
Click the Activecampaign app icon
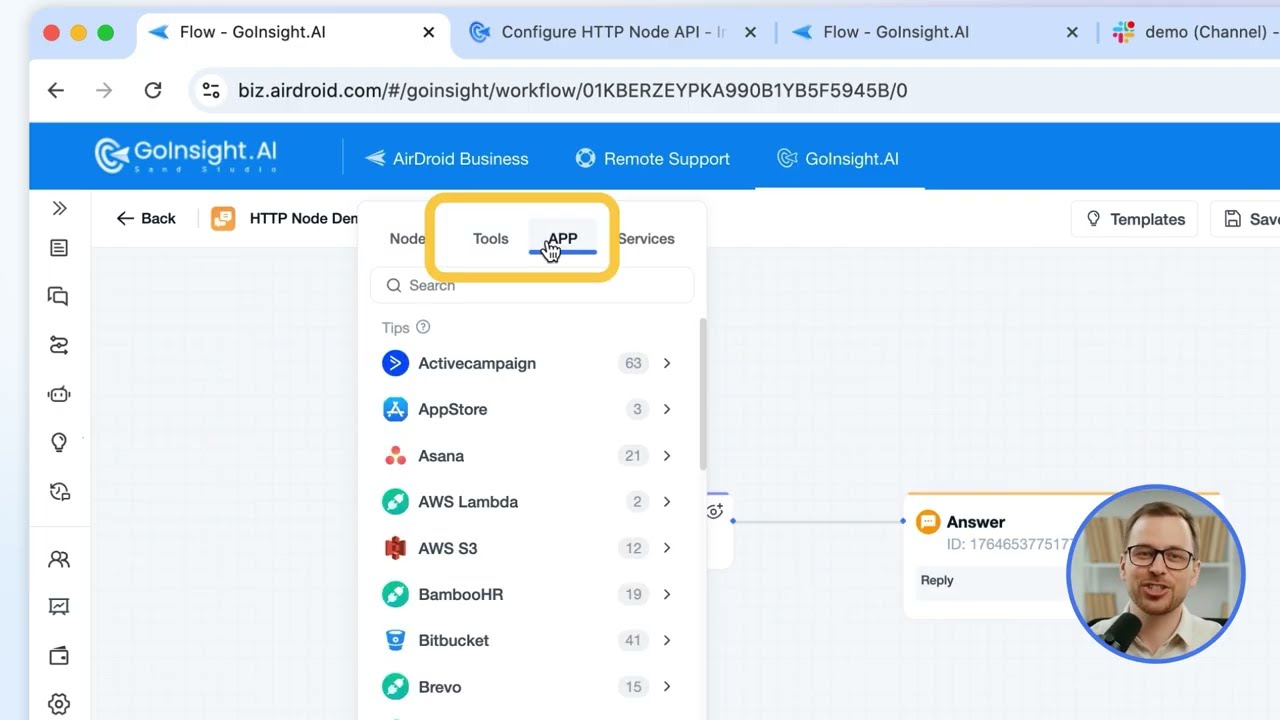click(x=395, y=363)
